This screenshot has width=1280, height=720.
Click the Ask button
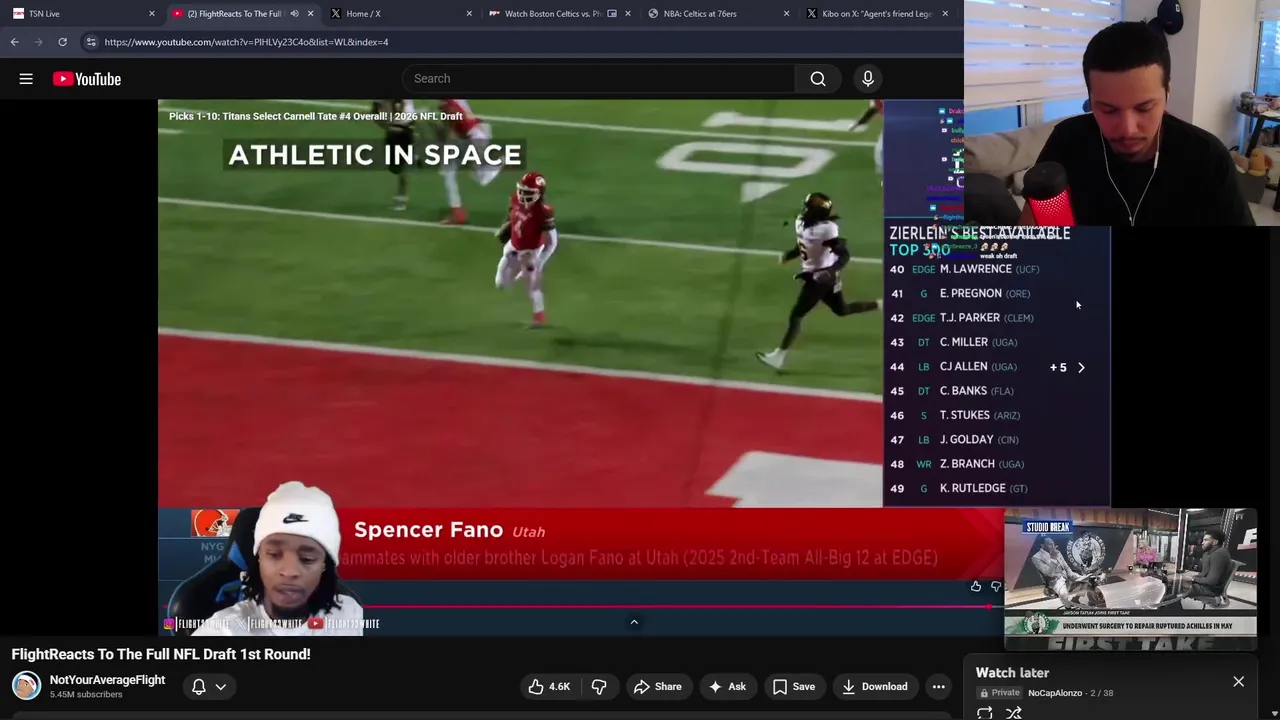point(727,687)
